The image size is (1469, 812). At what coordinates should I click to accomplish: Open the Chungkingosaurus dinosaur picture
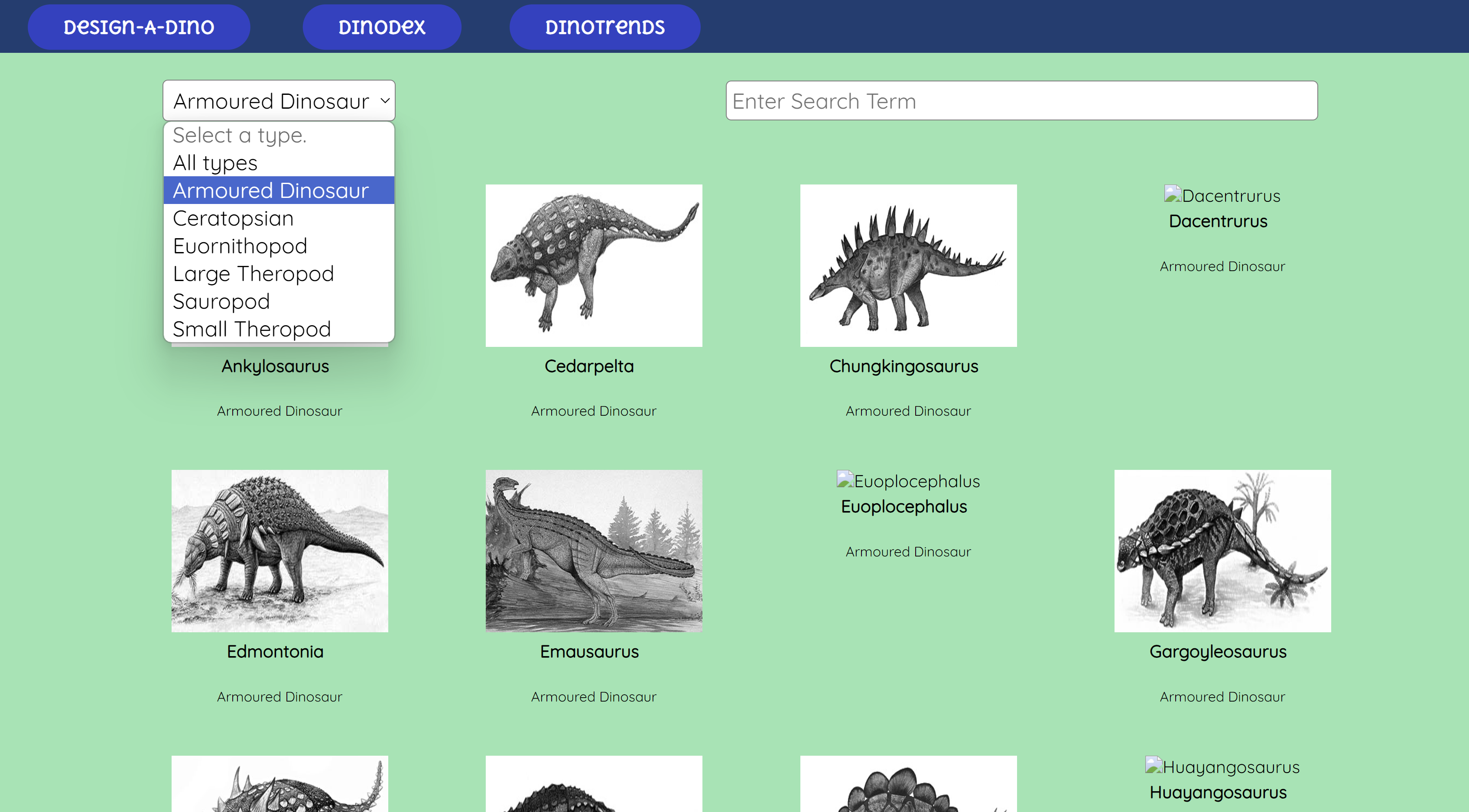907,265
